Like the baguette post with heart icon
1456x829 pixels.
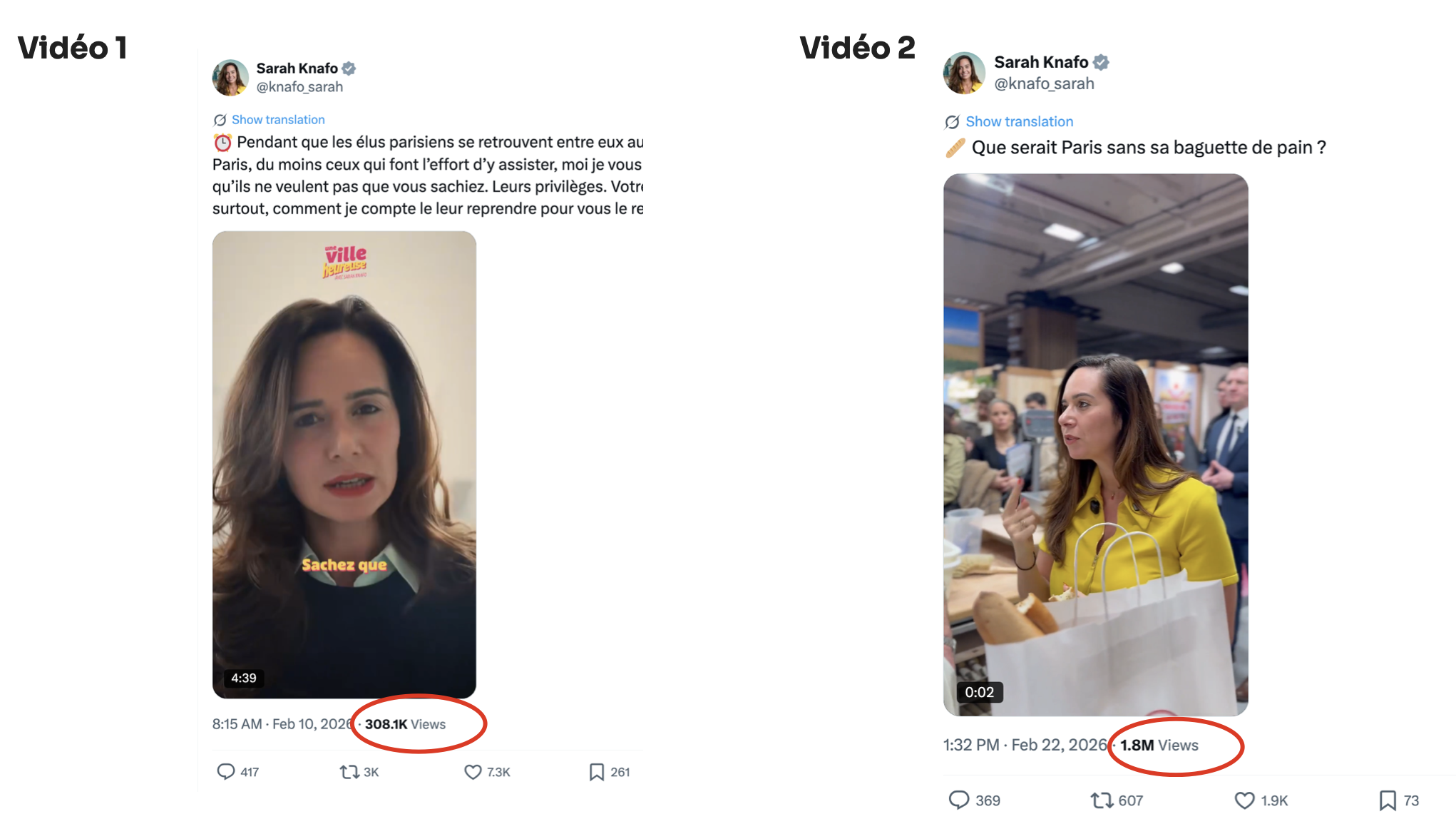(x=1244, y=800)
